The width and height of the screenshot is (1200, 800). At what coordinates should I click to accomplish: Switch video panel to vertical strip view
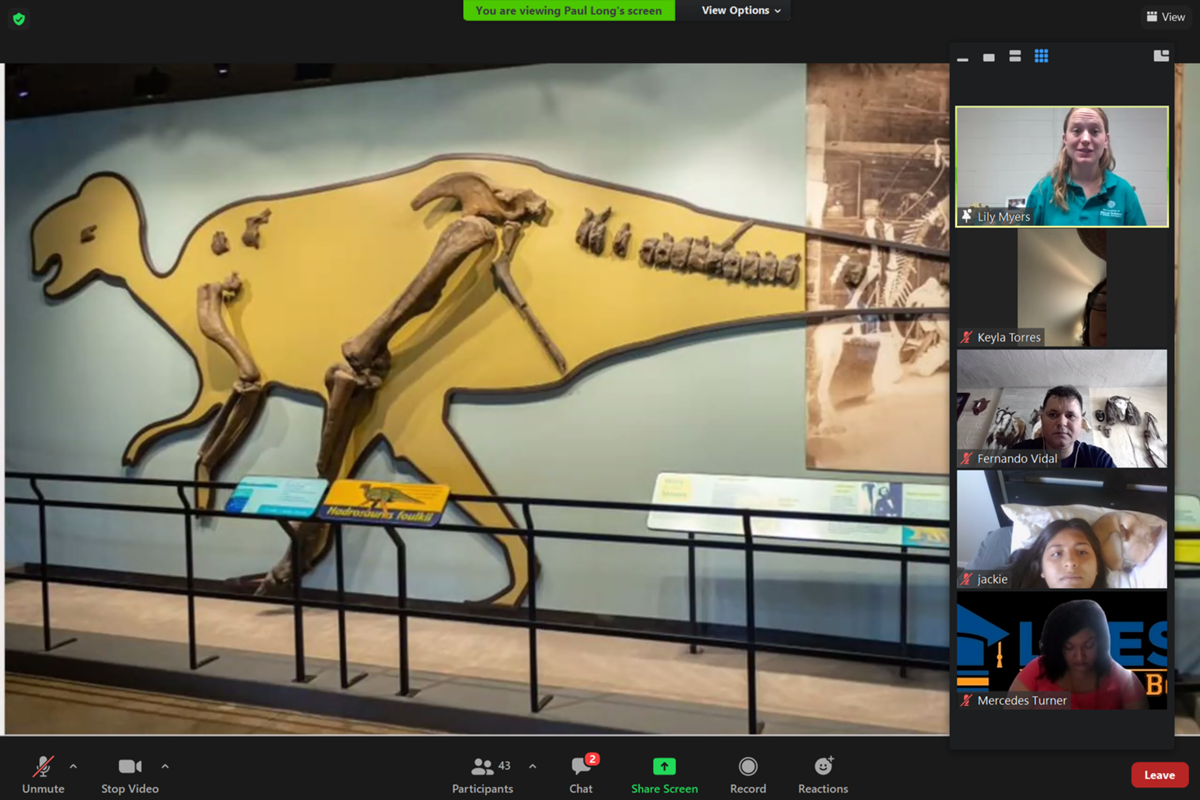pyautogui.click(x=1015, y=57)
